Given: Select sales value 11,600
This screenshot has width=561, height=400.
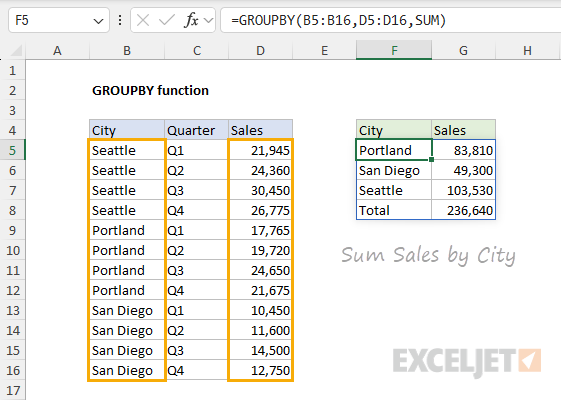Looking at the screenshot, I should (260, 330).
